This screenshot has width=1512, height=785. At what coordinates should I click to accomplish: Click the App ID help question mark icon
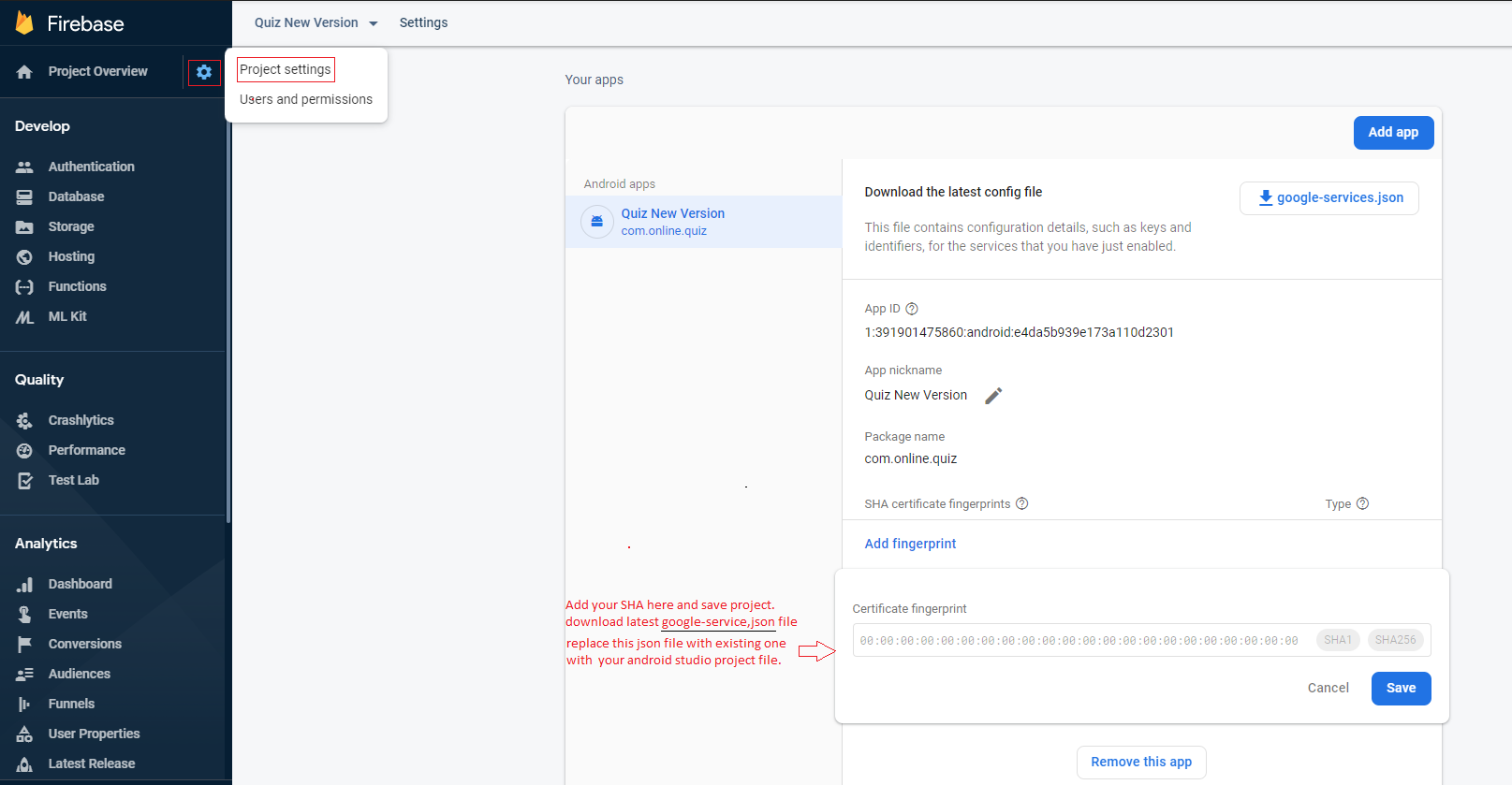click(912, 309)
